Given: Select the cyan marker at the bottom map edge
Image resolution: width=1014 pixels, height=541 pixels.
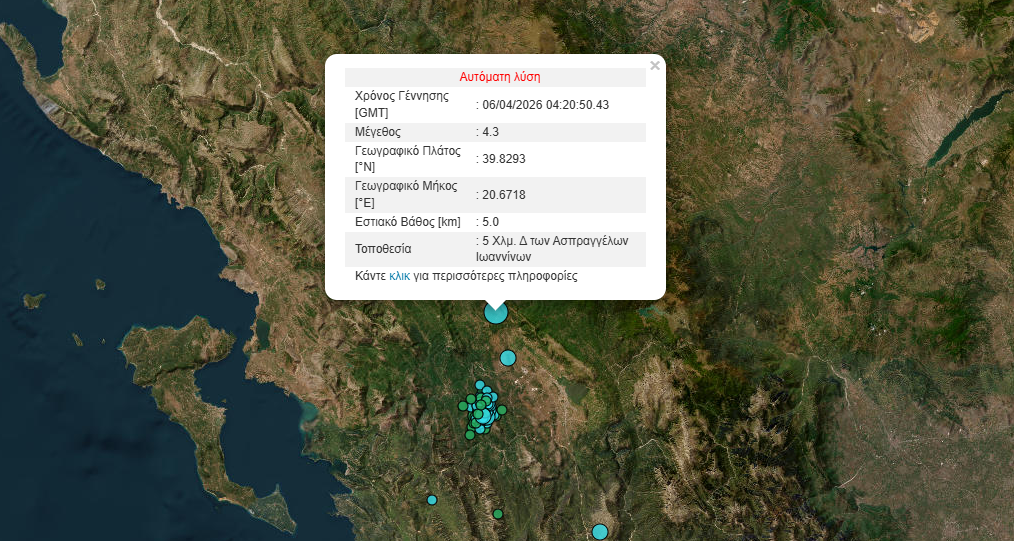Looking at the screenshot, I should 600,532.
